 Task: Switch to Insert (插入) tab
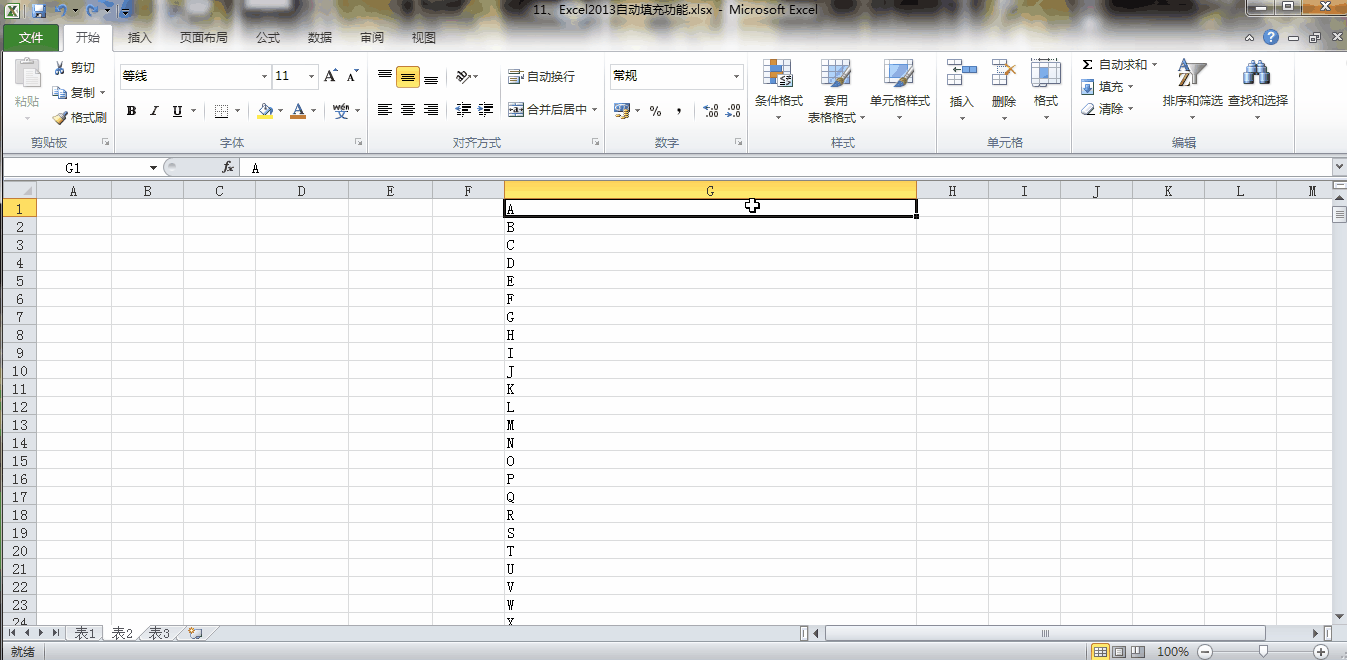[140, 38]
